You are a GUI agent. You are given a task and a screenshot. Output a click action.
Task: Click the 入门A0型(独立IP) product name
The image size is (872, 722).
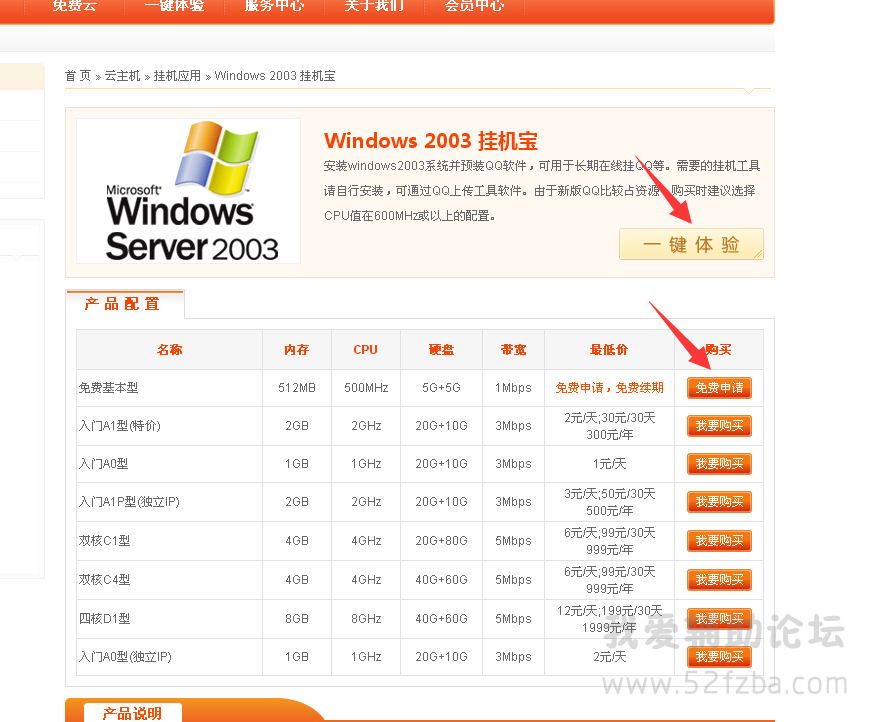125,656
